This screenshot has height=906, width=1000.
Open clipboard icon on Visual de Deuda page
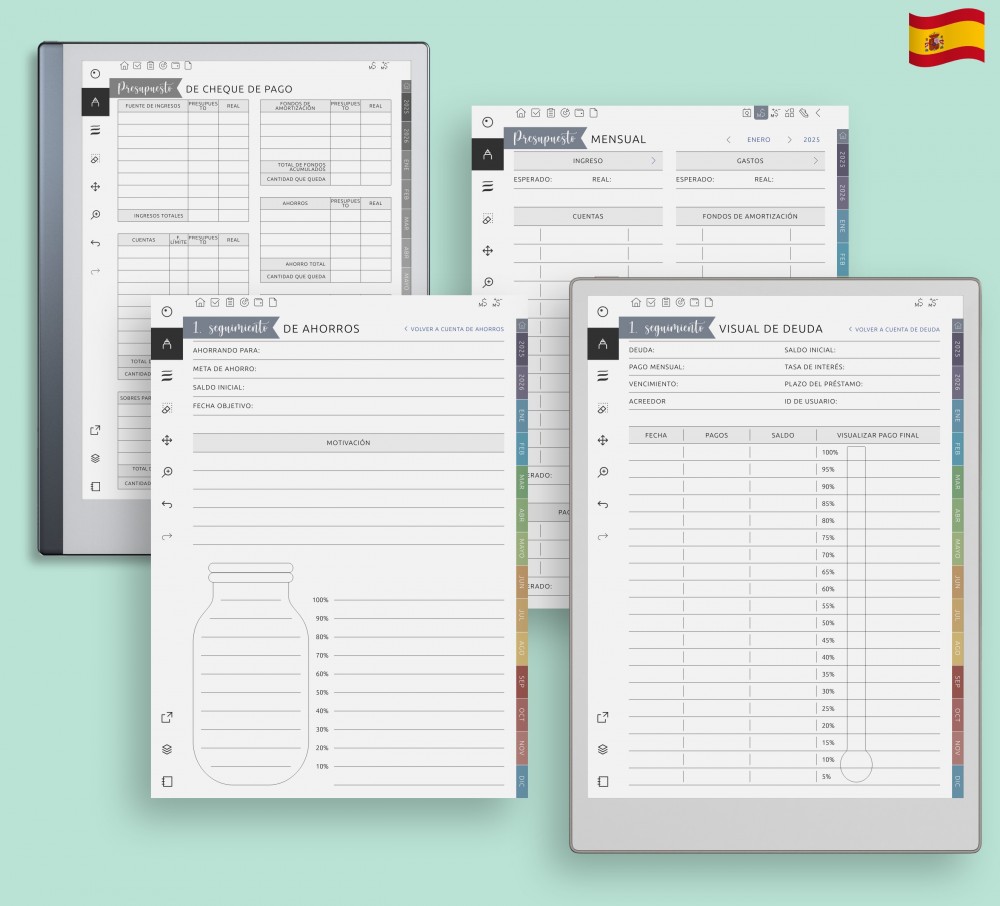pos(665,302)
